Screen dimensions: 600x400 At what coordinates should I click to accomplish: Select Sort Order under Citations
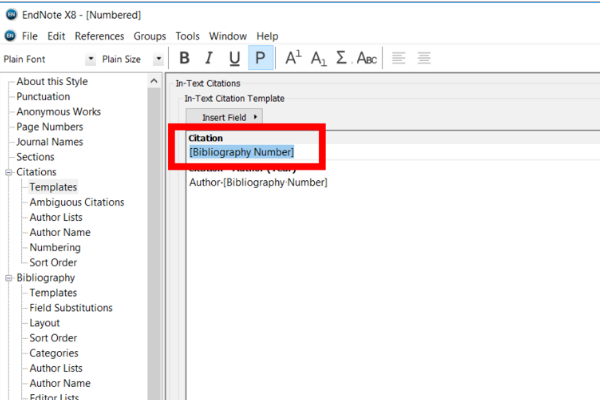tap(53, 262)
